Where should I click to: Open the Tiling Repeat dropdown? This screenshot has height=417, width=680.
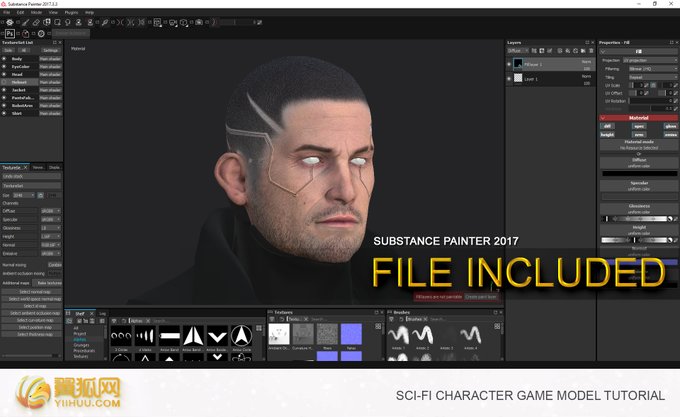click(653, 77)
